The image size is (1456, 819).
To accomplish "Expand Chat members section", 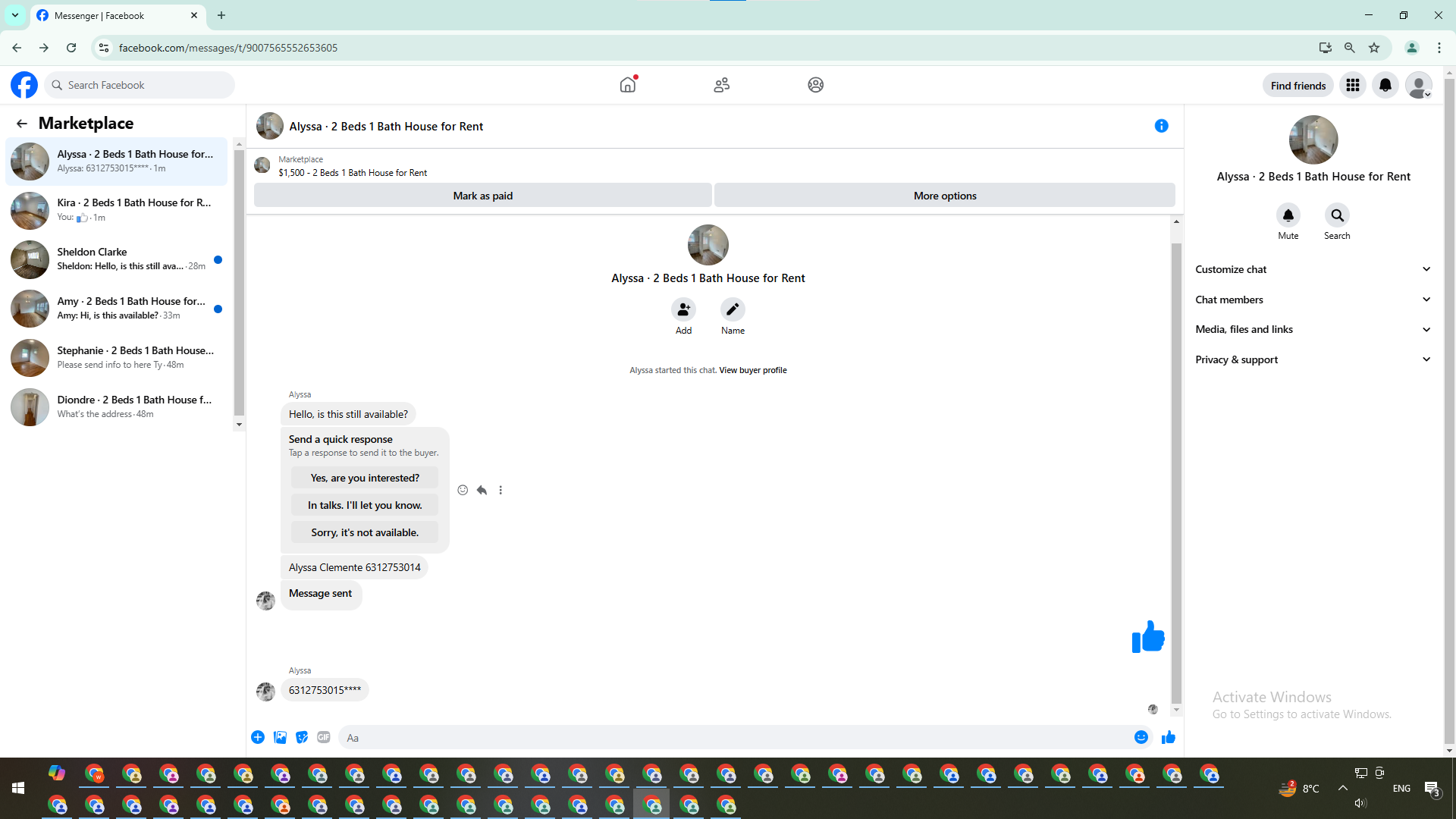I will 1313,300.
